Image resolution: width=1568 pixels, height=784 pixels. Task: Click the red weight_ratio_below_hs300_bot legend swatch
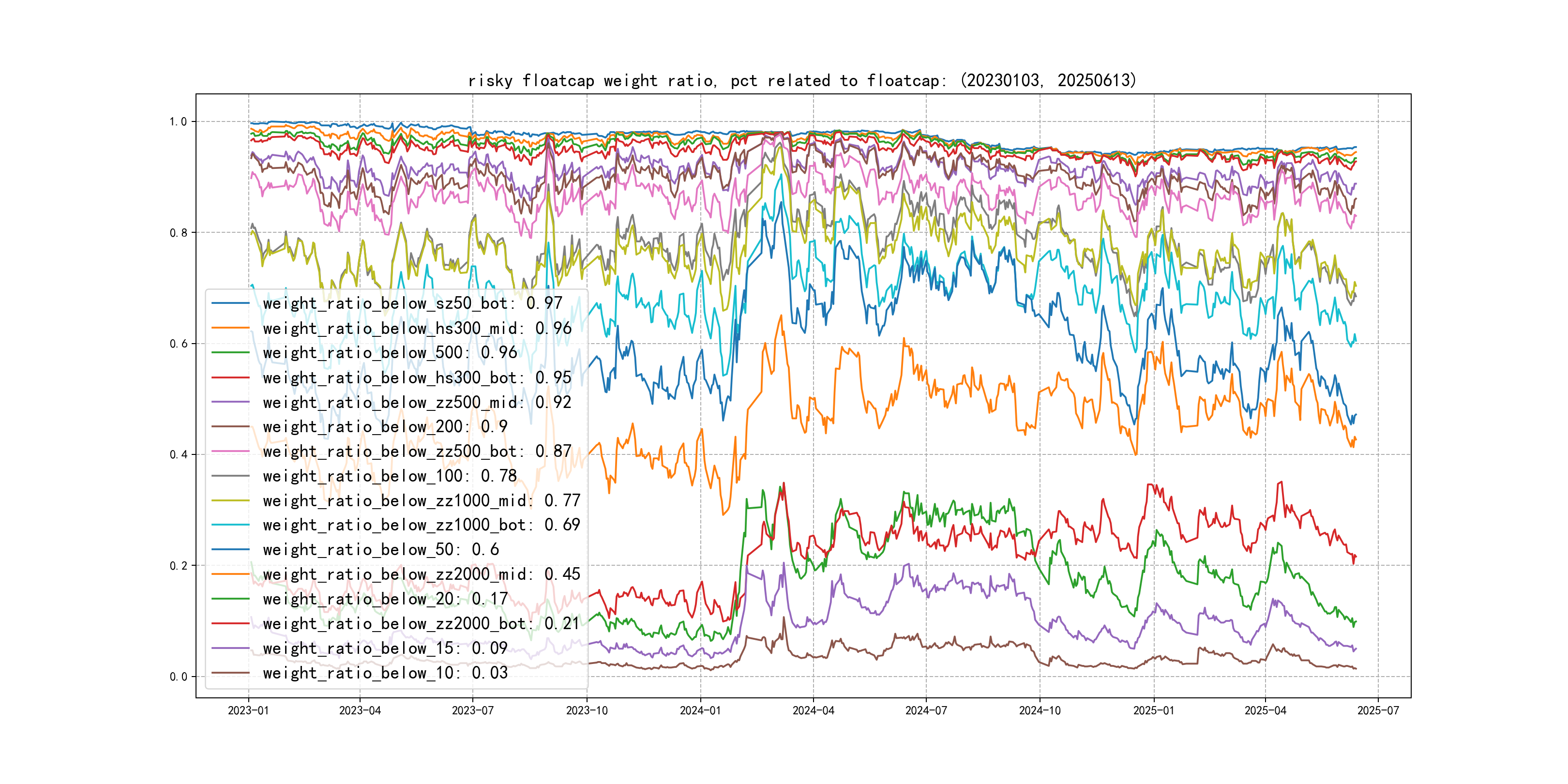[x=231, y=377]
